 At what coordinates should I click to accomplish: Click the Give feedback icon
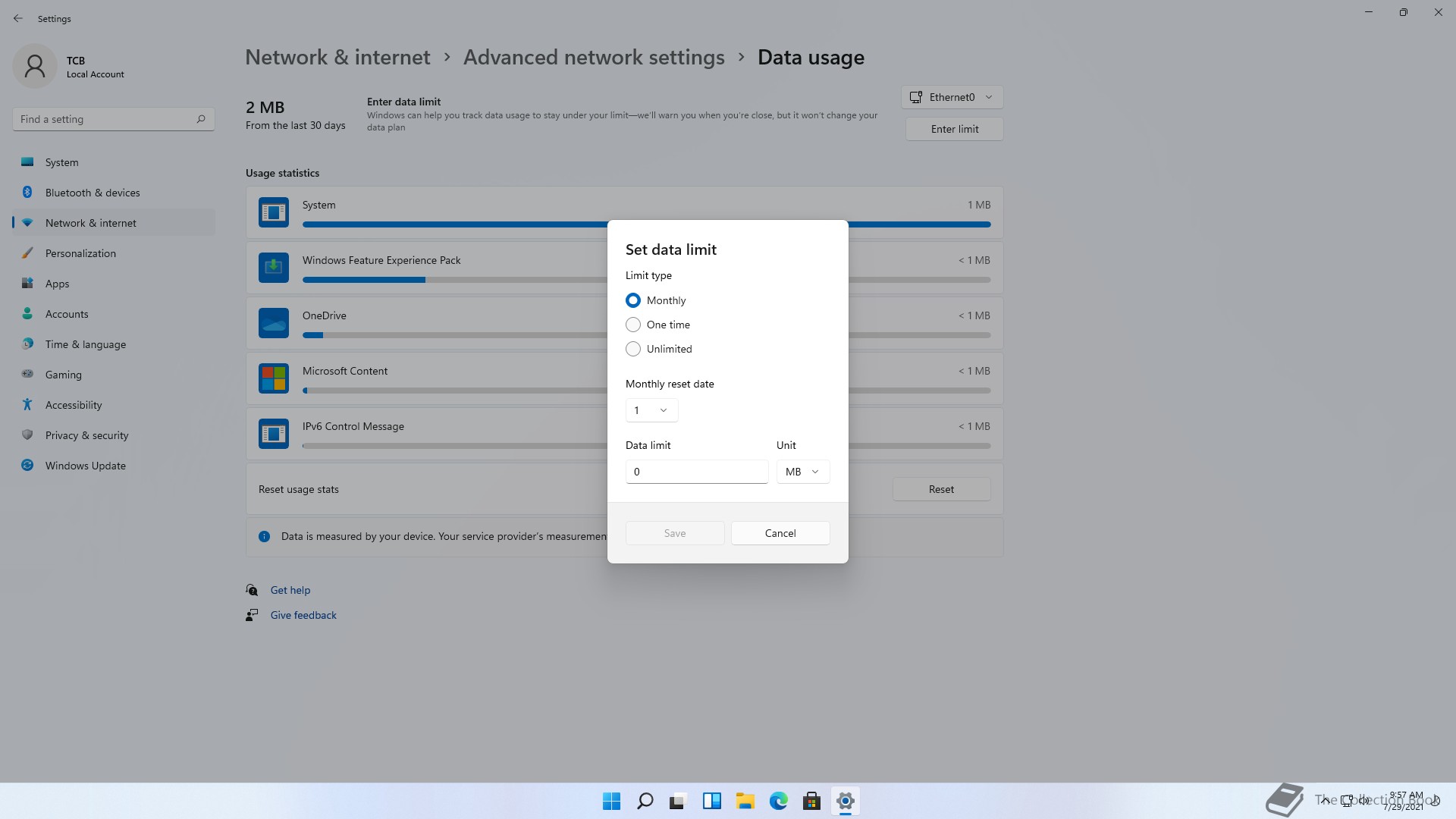click(x=252, y=615)
